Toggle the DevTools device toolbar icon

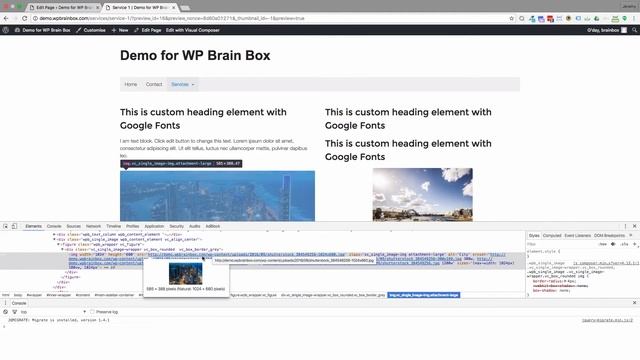pos(14,226)
